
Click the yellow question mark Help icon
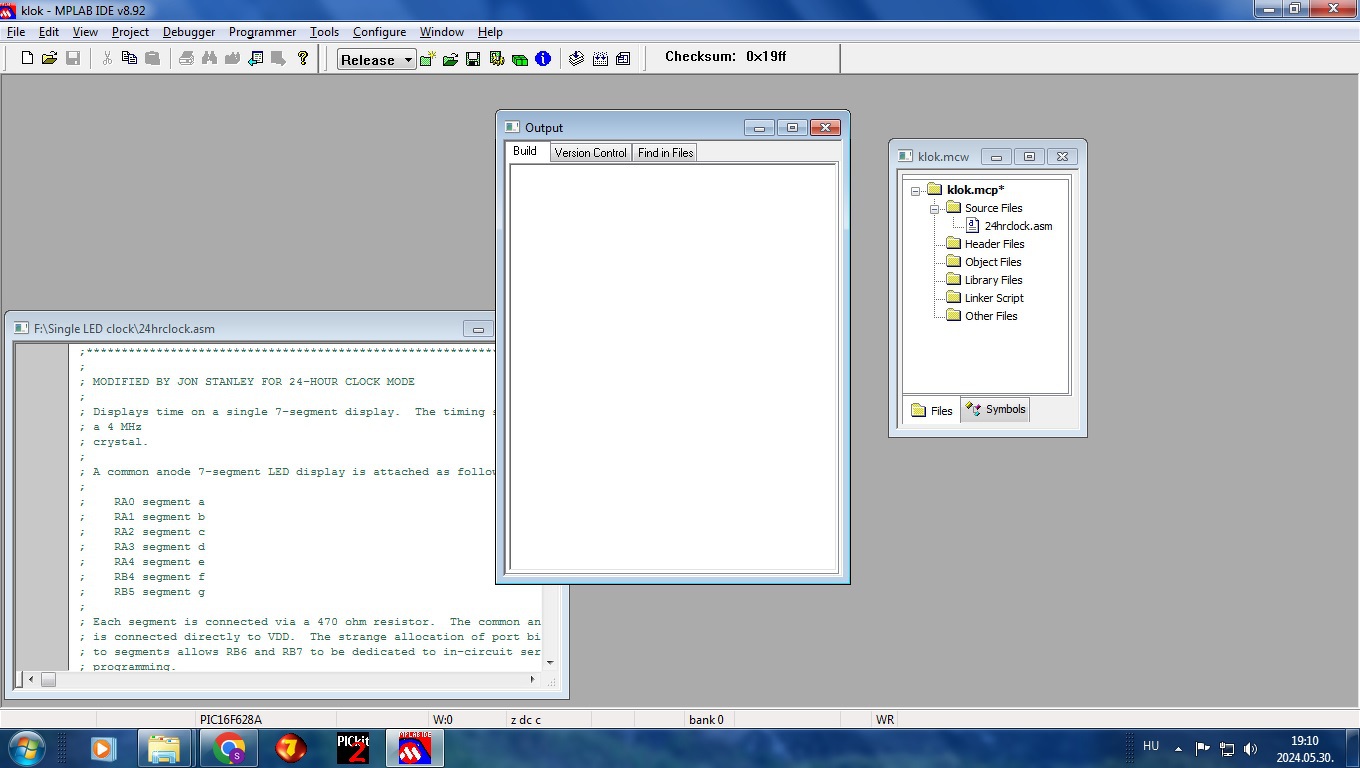pyautogui.click(x=303, y=59)
